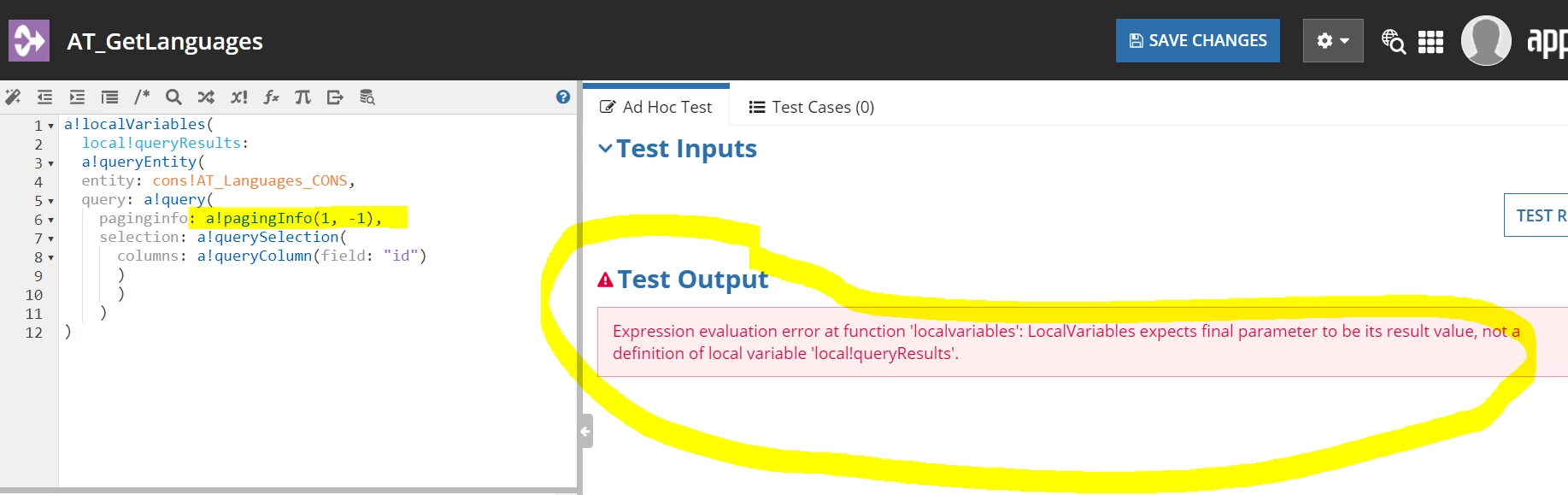Collapse code fold arrow at line 1

click(x=50, y=126)
